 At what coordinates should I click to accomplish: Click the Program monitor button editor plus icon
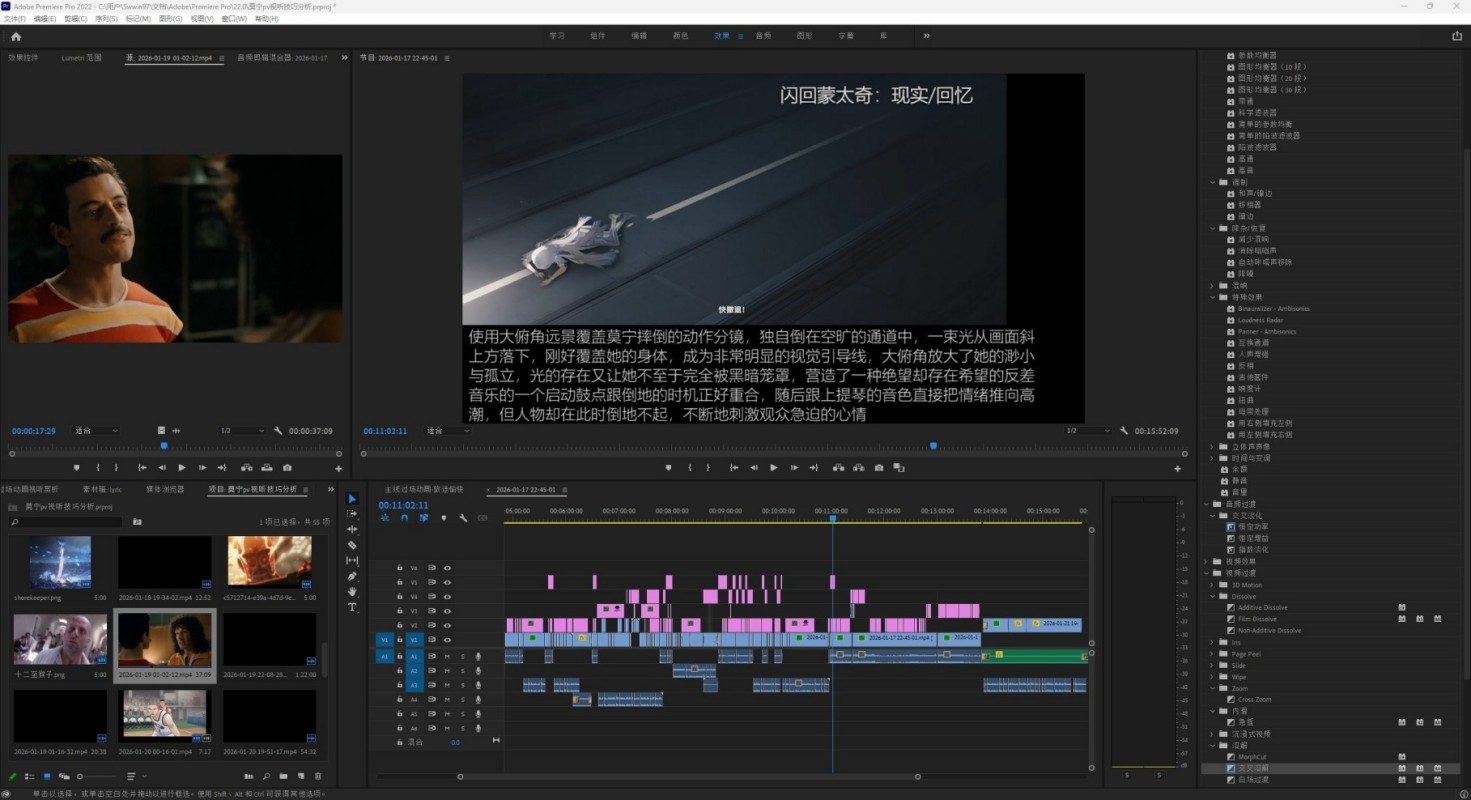[x=1177, y=468]
